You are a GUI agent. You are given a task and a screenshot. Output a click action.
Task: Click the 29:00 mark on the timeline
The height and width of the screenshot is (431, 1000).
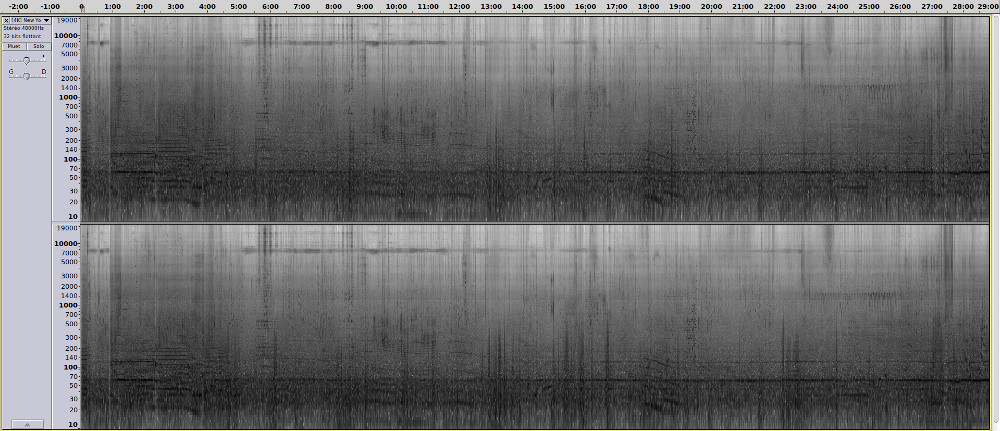990,6
